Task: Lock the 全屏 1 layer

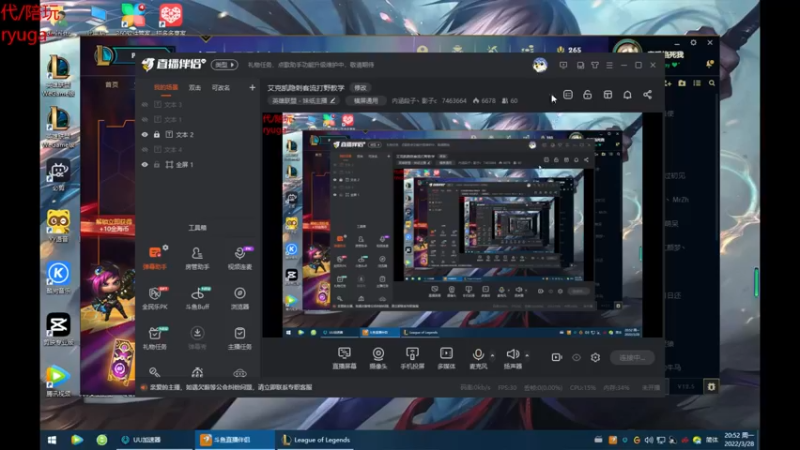Action: tap(157, 165)
